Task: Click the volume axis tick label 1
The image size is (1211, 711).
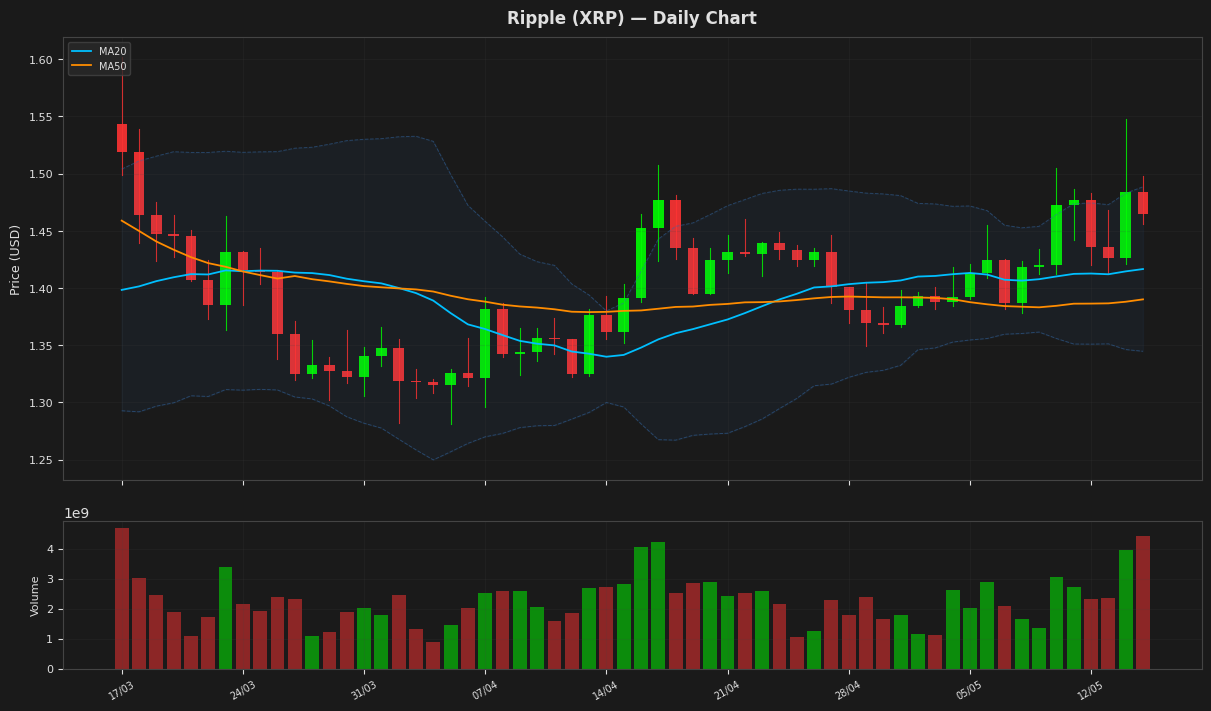Action: coord(50,639)
